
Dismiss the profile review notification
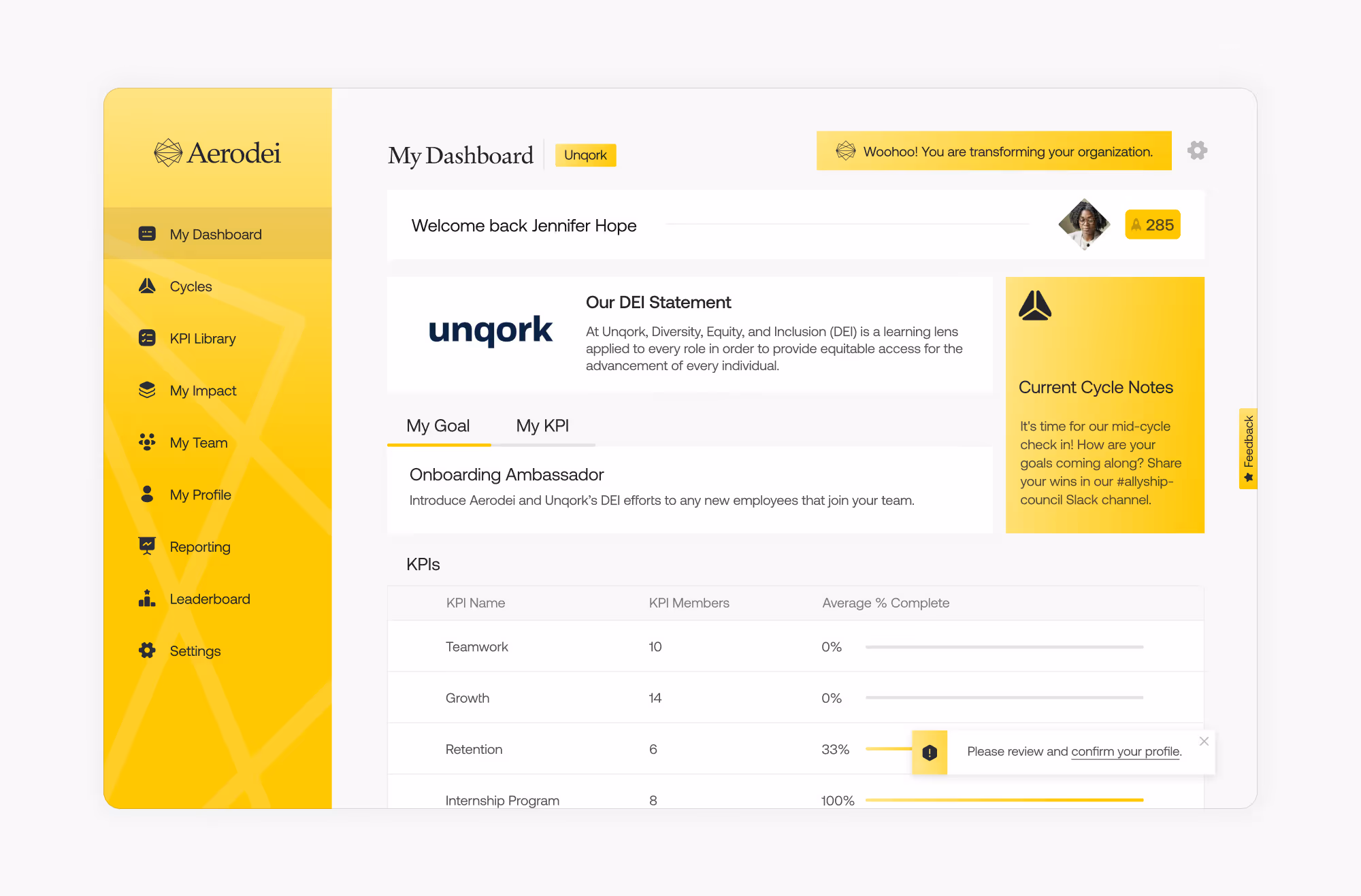click(x=1204, y=741)
